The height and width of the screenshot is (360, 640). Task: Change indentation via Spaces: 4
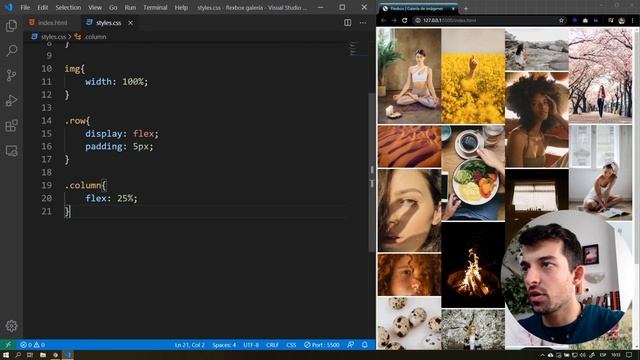(x=224, y=345)
